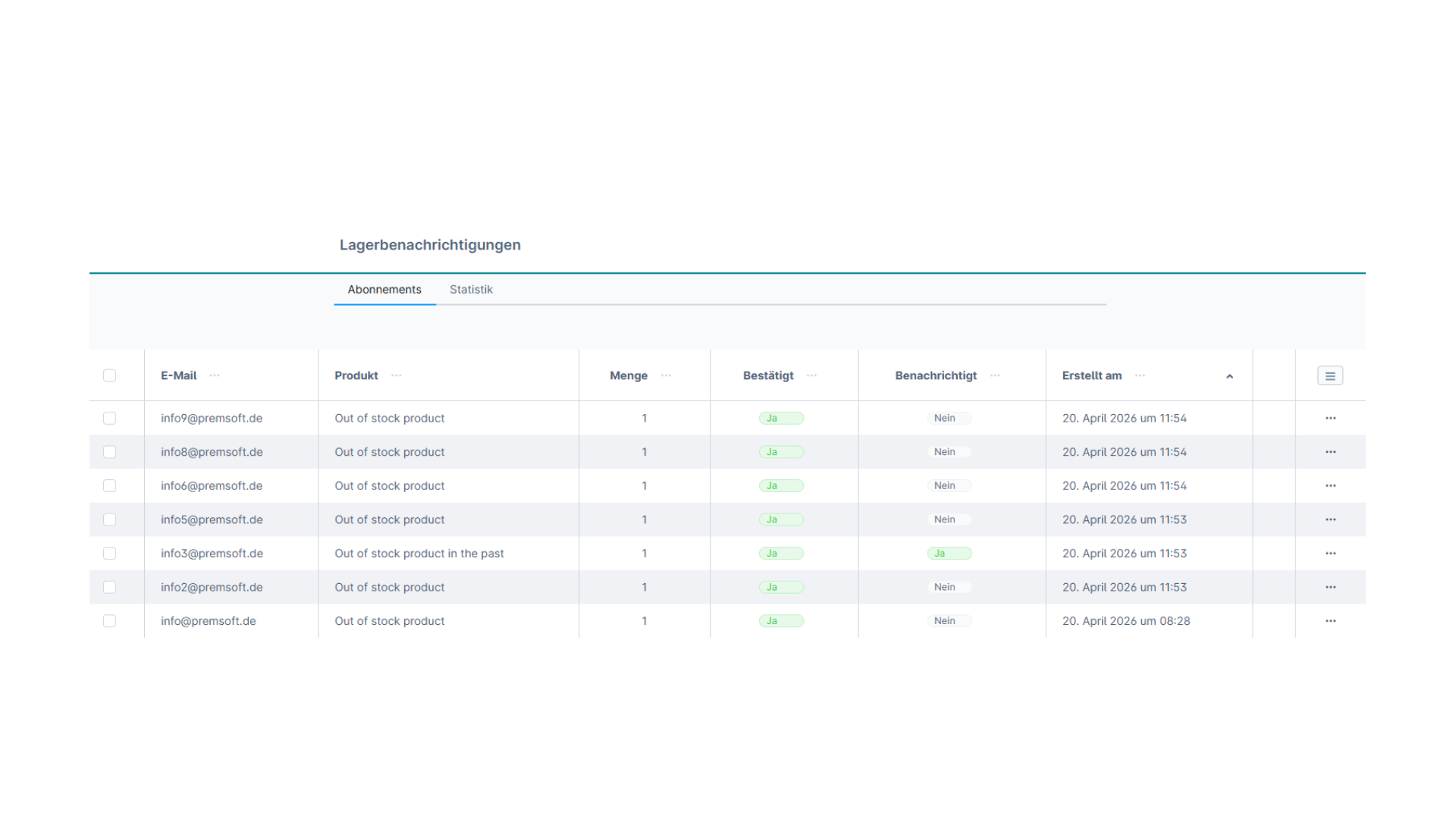Open Benachrichtigt column options dots
The width and height of the screenshot is (1456, 819).
pyautogui.click(x=995, y=375)
